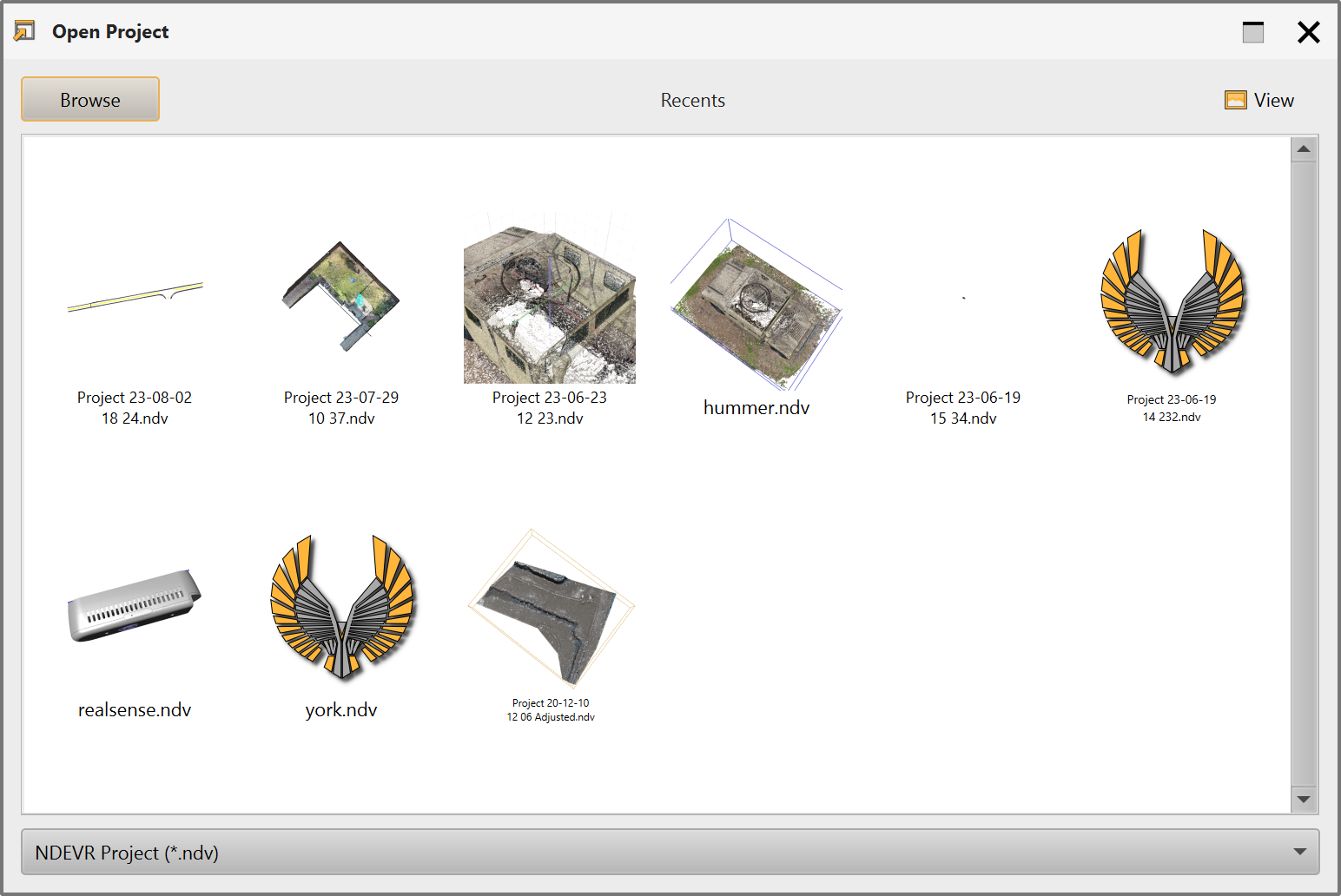Click the york.ndv wings logo icon
Screen dimensions: 1341x896
click(x=342, y=606)
